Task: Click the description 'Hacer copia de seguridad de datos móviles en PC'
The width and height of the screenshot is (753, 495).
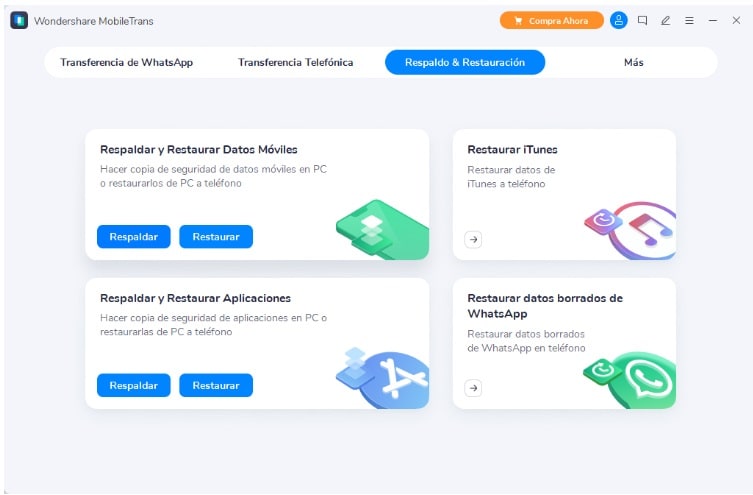Action: (213, 176)
